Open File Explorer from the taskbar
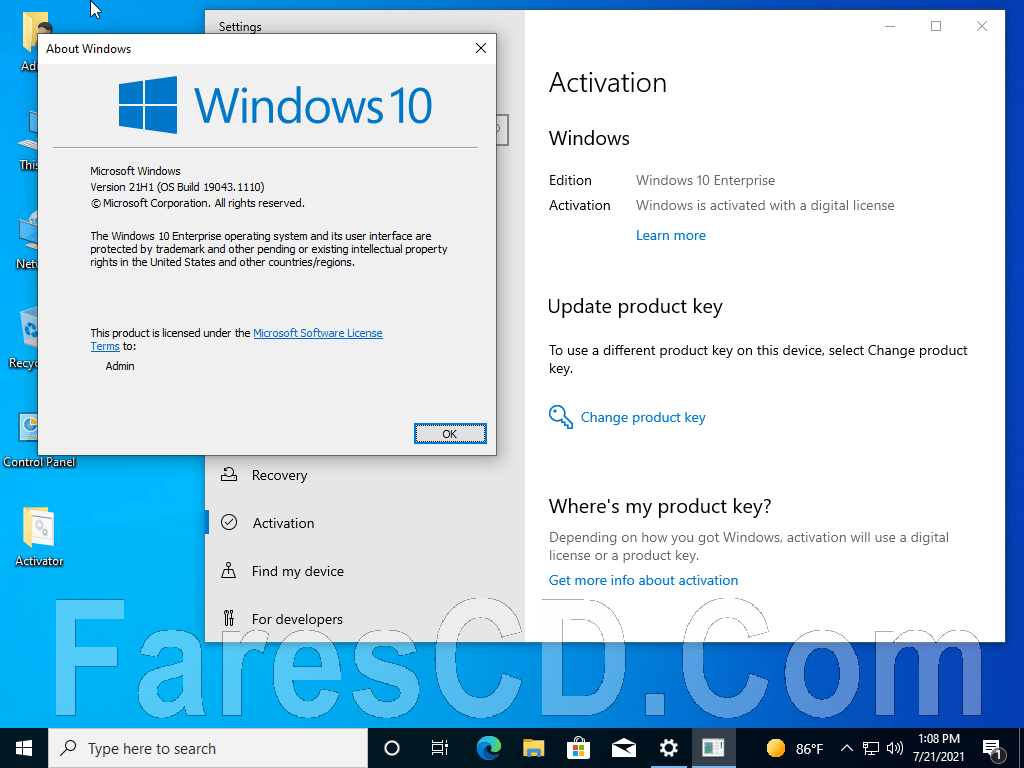1024x768 pixels. point(534,748)
